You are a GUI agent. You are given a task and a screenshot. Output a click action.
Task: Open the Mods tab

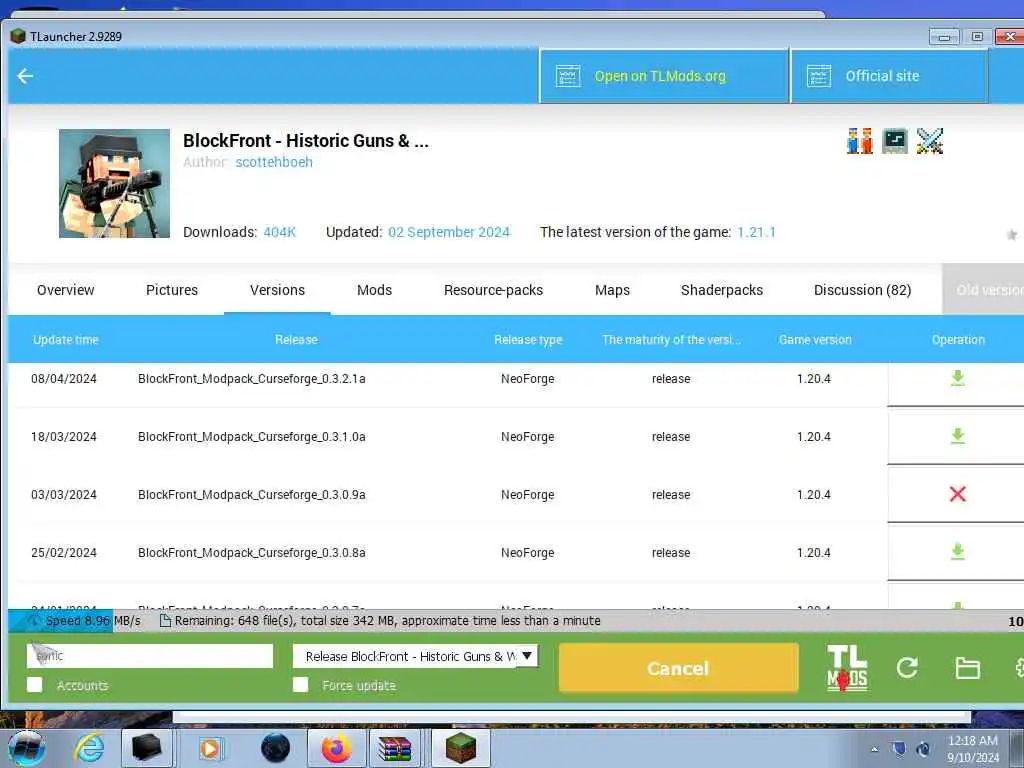[x=374, y=290]
